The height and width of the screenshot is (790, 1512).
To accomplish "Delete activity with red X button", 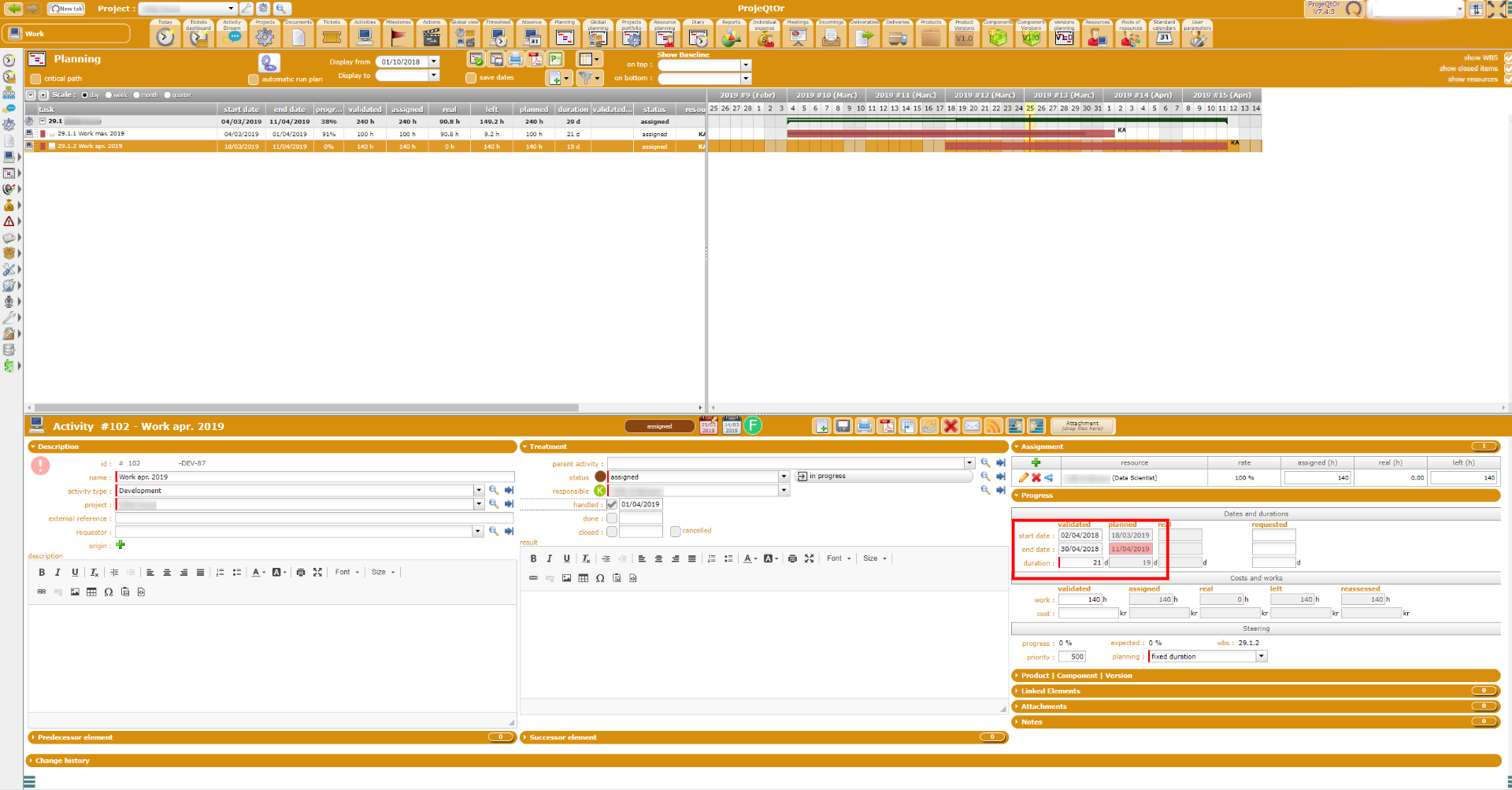I will pos(951,426).
